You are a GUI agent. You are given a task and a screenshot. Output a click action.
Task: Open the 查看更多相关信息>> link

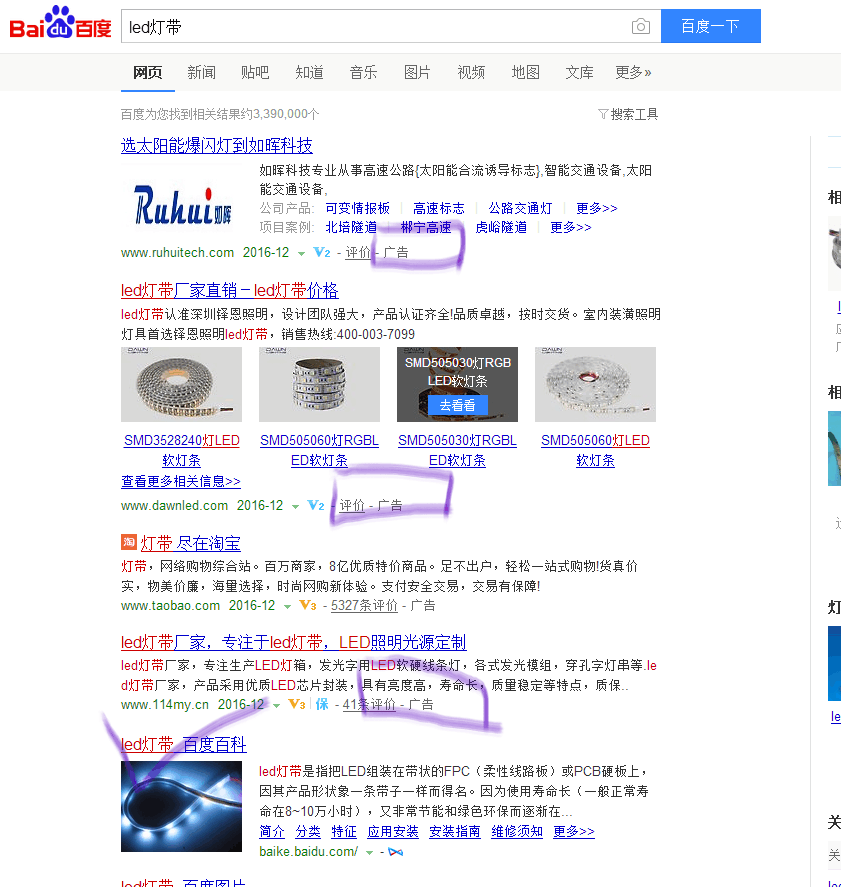pos(180,481)
